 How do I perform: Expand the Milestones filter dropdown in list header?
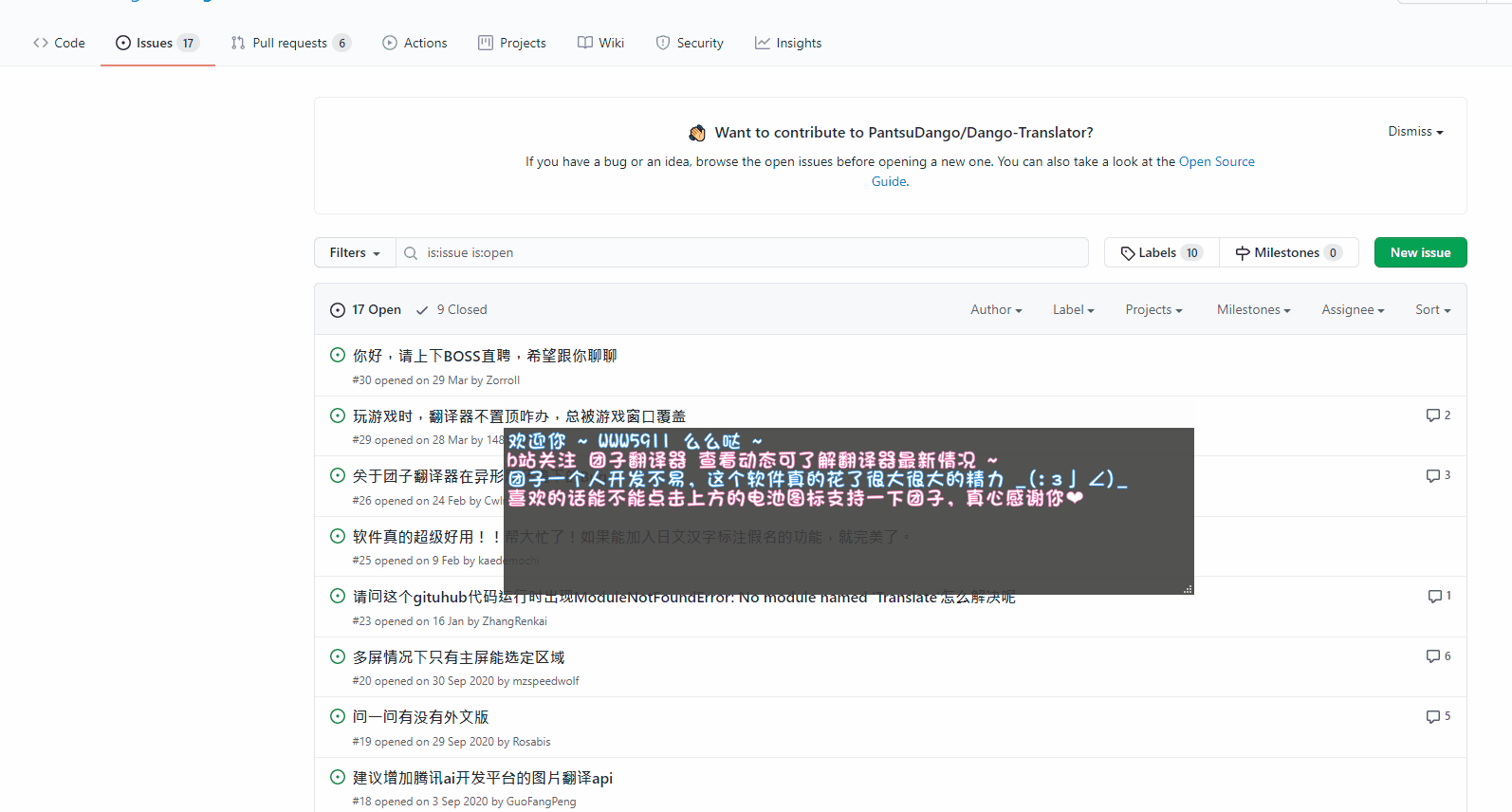1253,310
